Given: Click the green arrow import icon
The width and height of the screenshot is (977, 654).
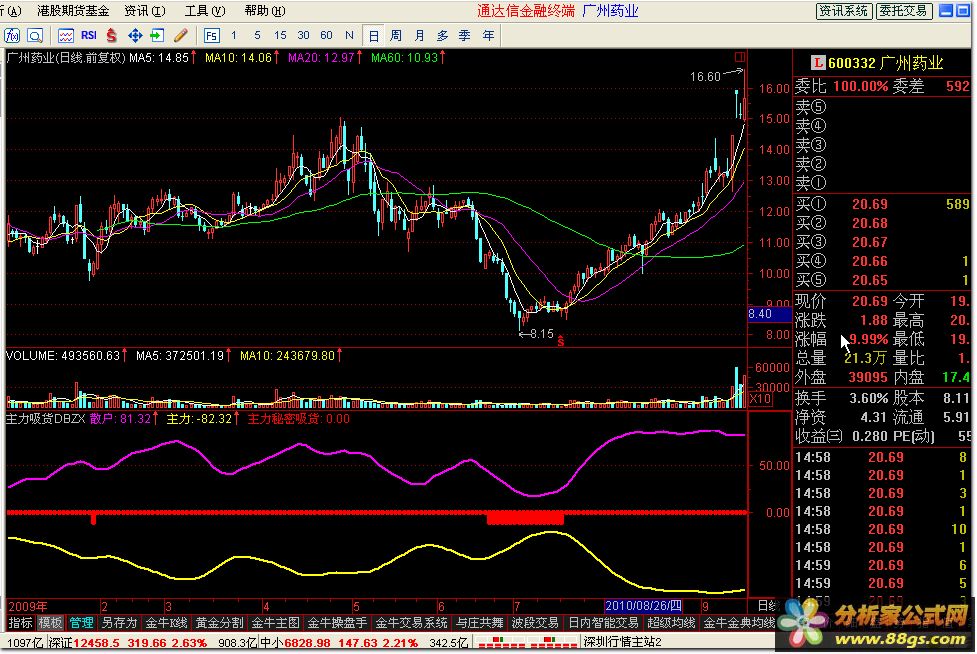Looking at the screenshot, I should click(157, 36).
